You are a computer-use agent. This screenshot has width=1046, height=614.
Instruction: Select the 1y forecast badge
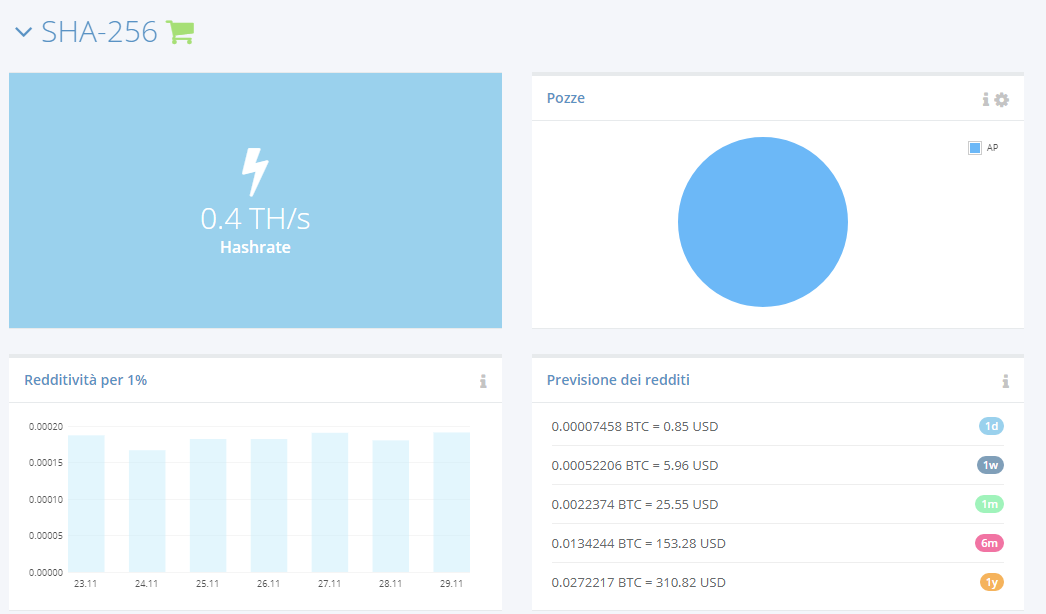[x=991, y=582]
